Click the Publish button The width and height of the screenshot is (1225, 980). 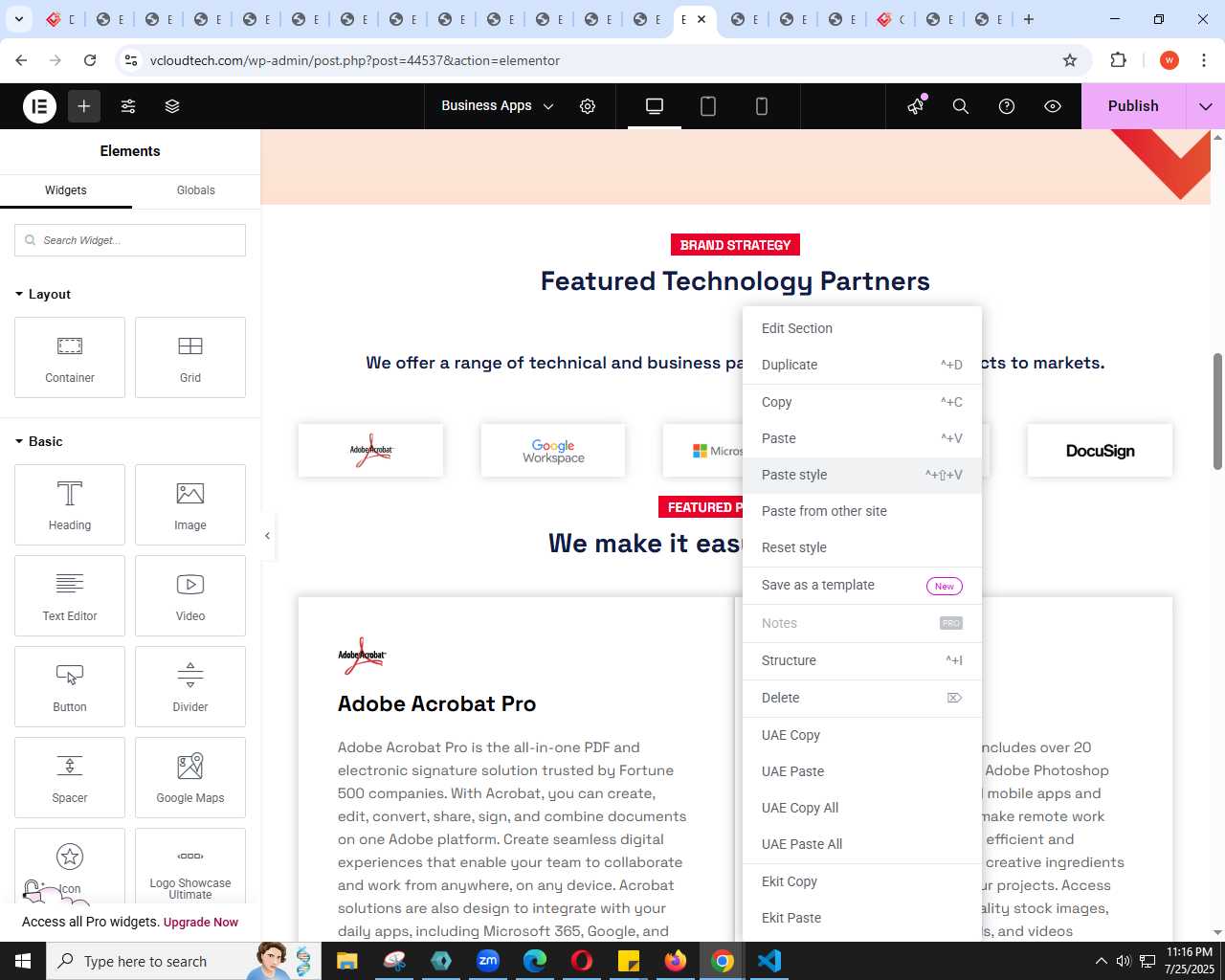click(x=1133, y=106)
